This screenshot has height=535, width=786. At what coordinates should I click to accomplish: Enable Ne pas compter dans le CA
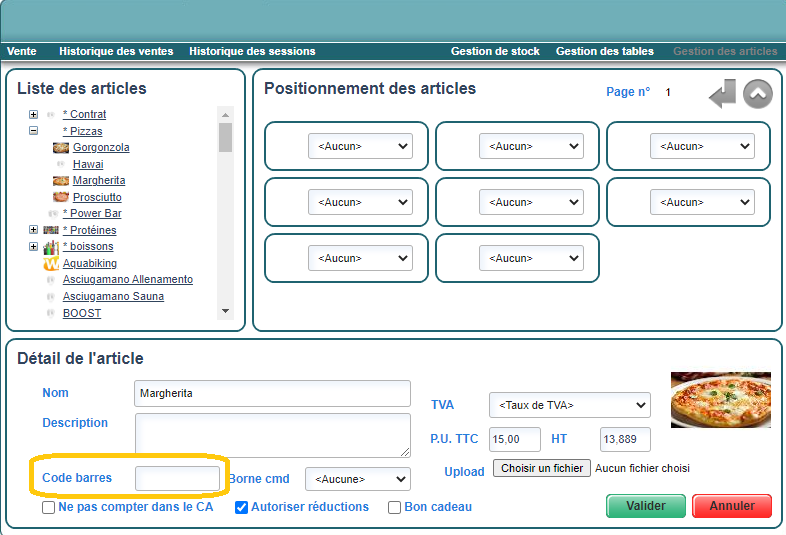(49, 507)
